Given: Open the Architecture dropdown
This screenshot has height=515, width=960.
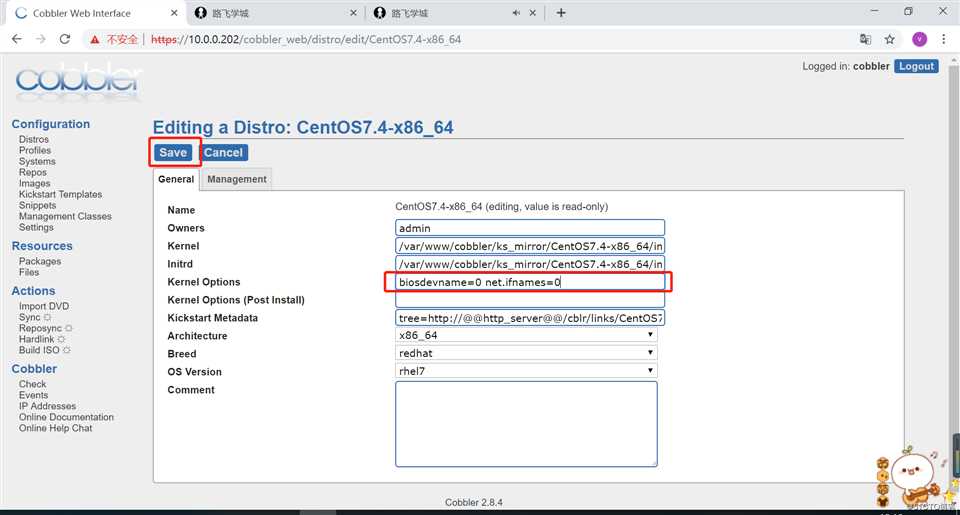Looking at the screenshot, I should (527, 335).
